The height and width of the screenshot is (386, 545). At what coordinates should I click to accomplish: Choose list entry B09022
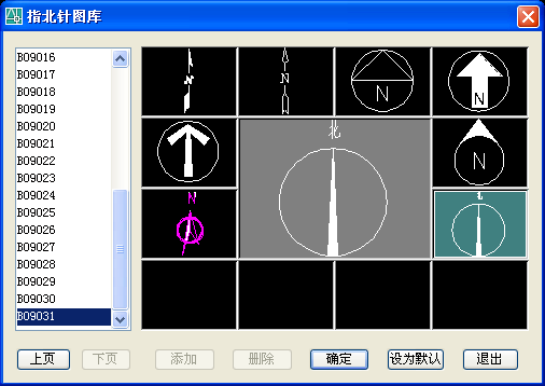point(64,161)
